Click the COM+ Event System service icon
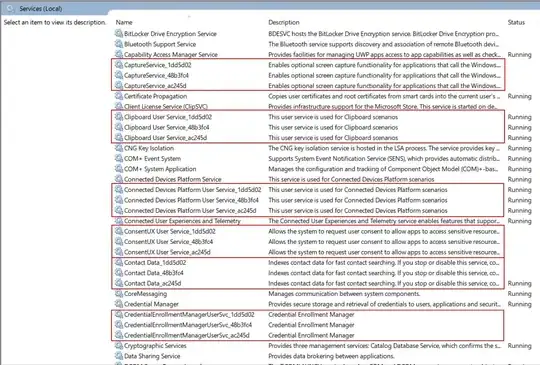Screen dimensions: 540x365 [119, 158]
